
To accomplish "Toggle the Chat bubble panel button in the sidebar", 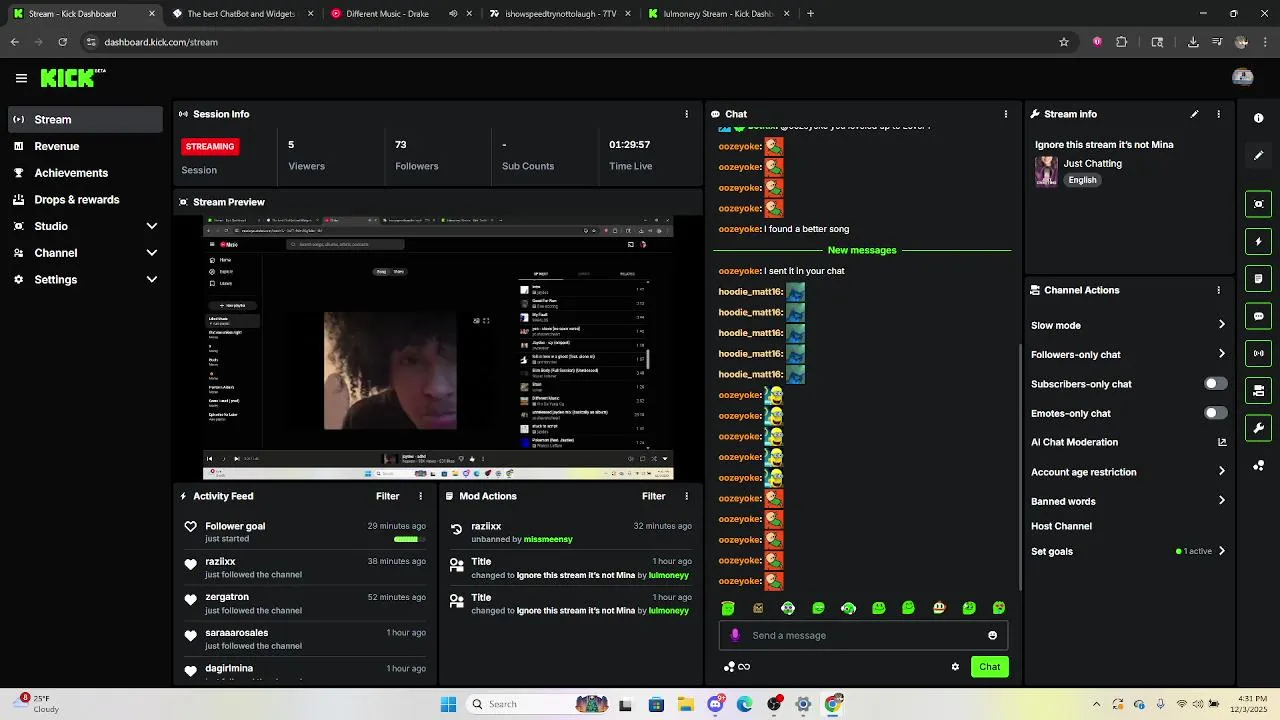I will (1258, 316).
